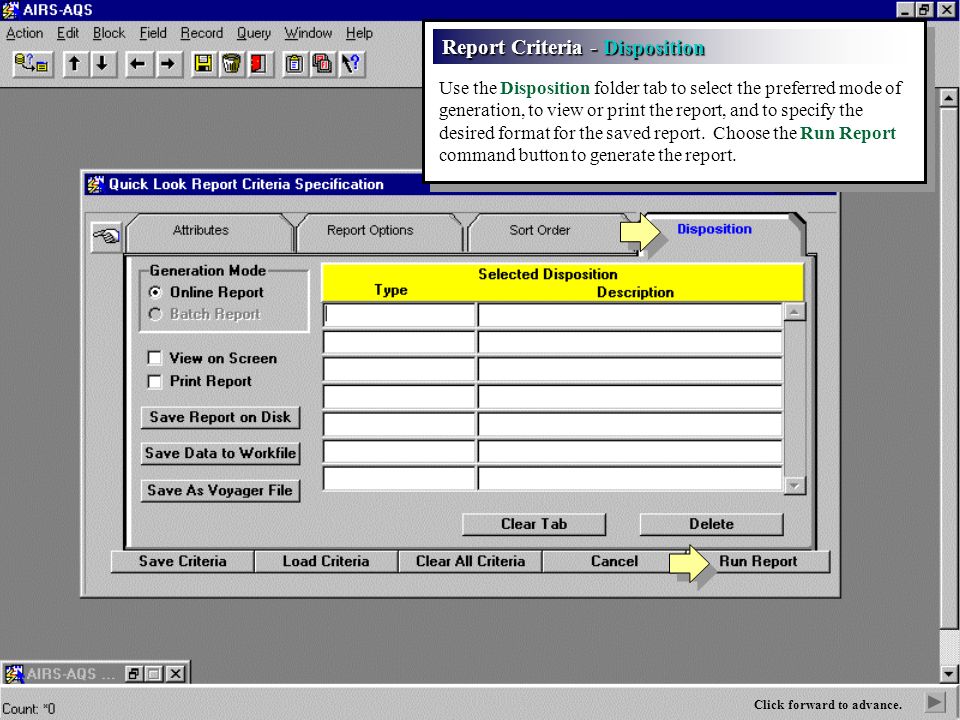Viewport: 960px width, 720px height.
Task: Click the last Description field in disposition table
Action: click(x=630, y=478)
